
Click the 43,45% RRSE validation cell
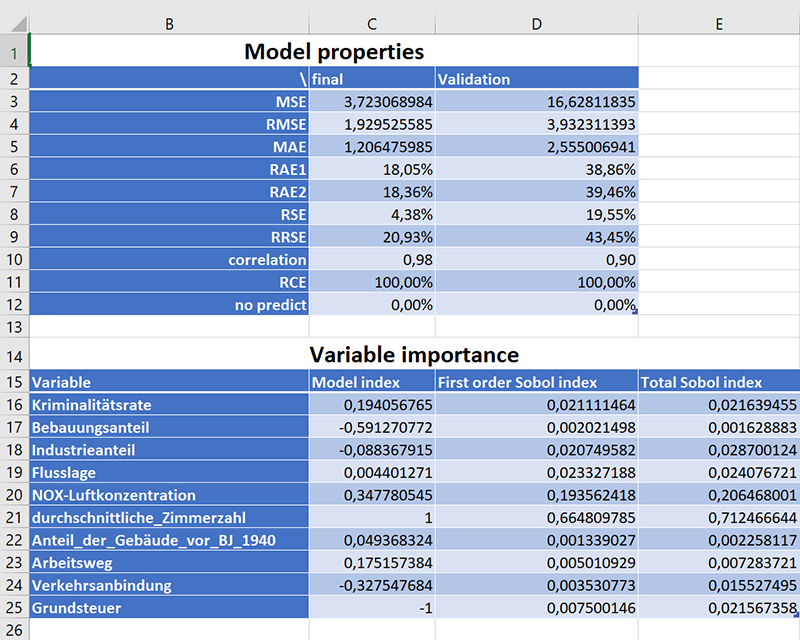tap(537, 237)
